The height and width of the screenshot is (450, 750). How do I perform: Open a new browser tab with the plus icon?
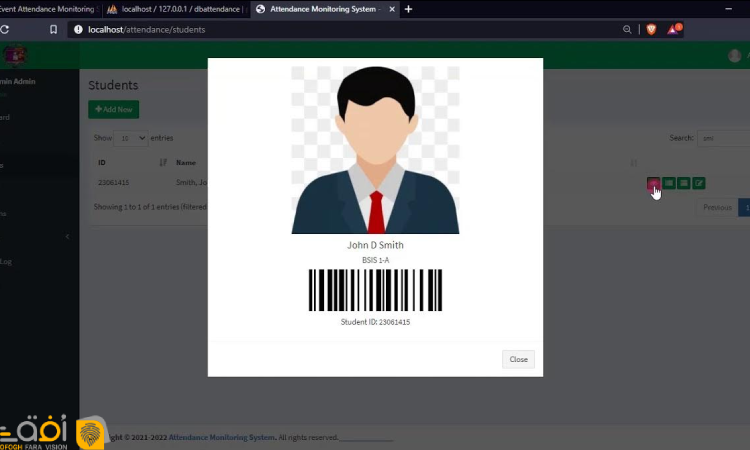point(408,9)
